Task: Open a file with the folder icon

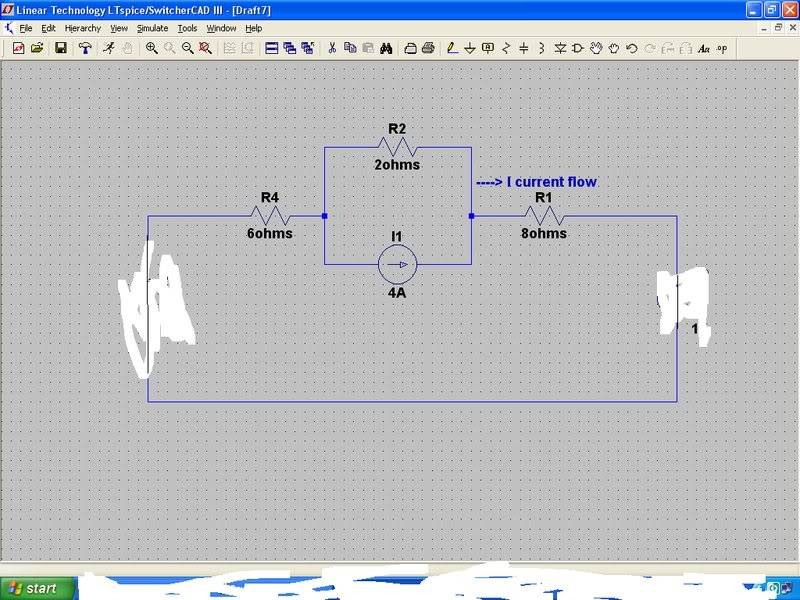Action: click(37, 48)
